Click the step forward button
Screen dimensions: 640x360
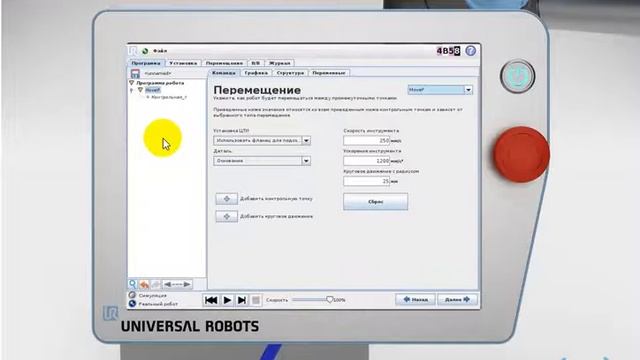(242, 300)
